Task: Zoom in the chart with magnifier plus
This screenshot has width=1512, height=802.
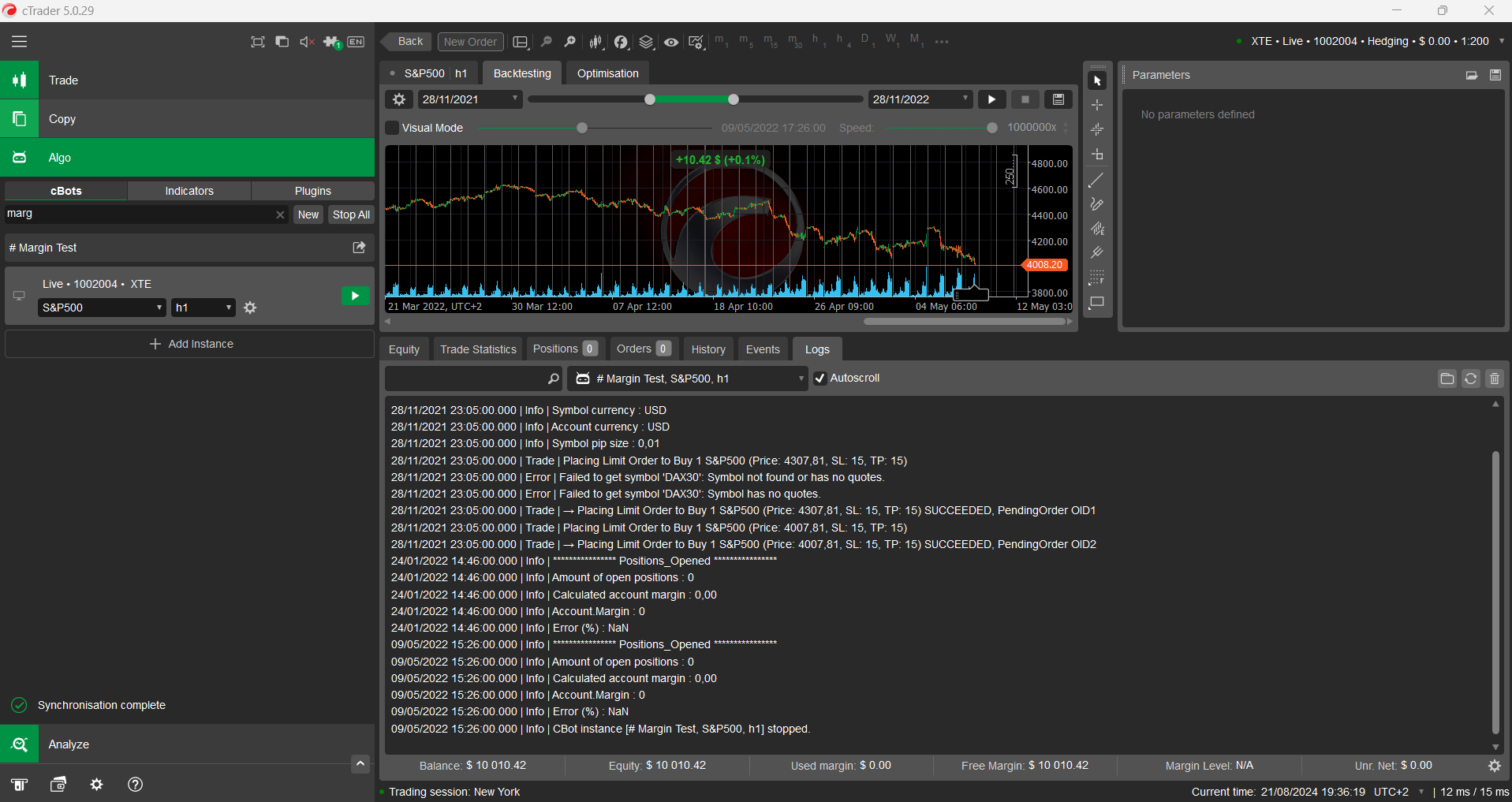Action: (x=570, y=42)
